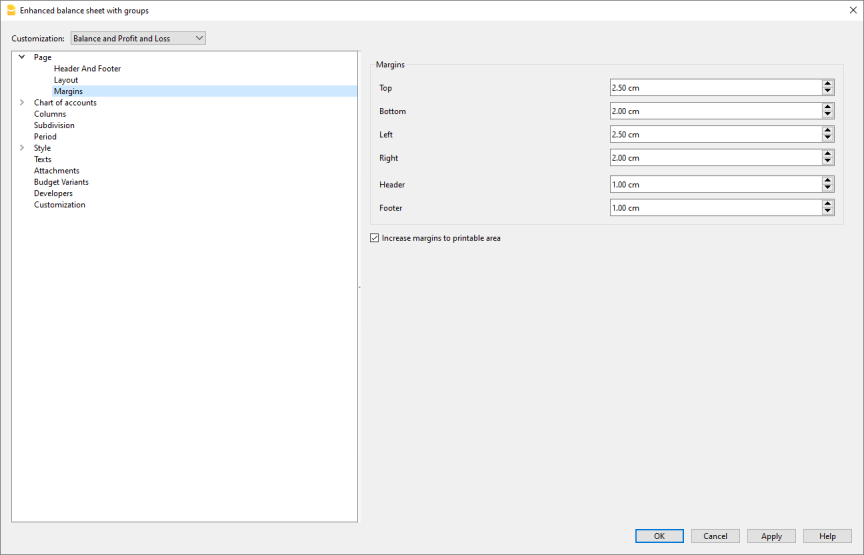Open the Chart of accounts section
864x555 pixels.
(65, 103)
